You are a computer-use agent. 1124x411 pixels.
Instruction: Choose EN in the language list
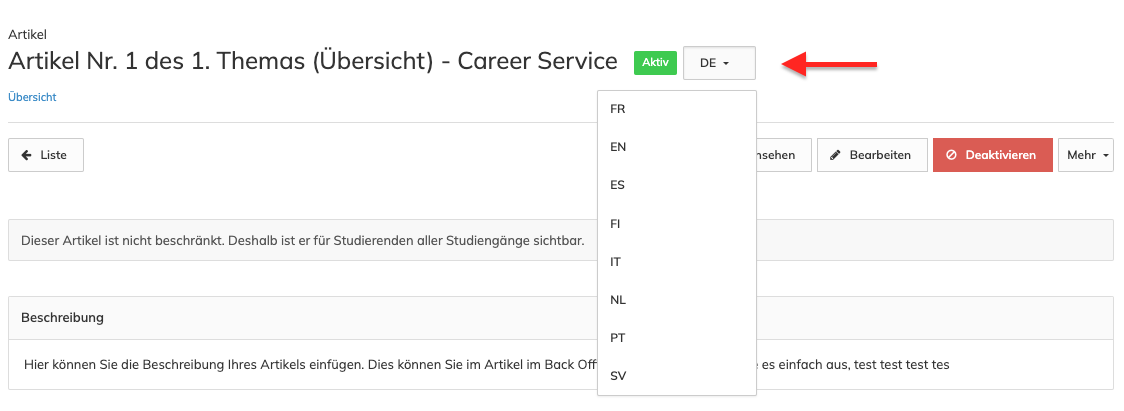(x=618, y=147)
